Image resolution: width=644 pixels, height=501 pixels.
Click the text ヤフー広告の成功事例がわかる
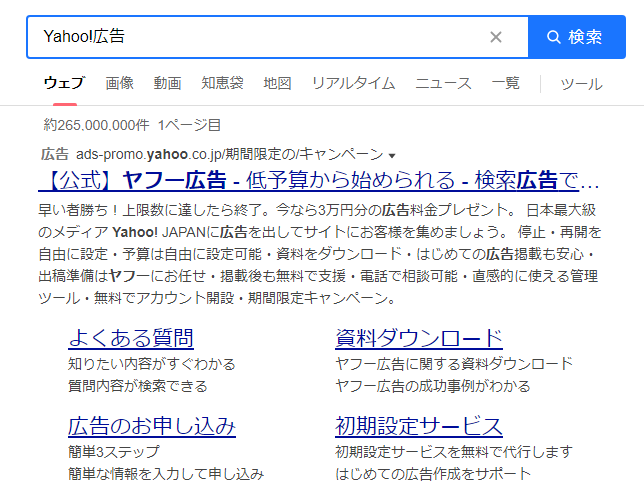(433, 386)
